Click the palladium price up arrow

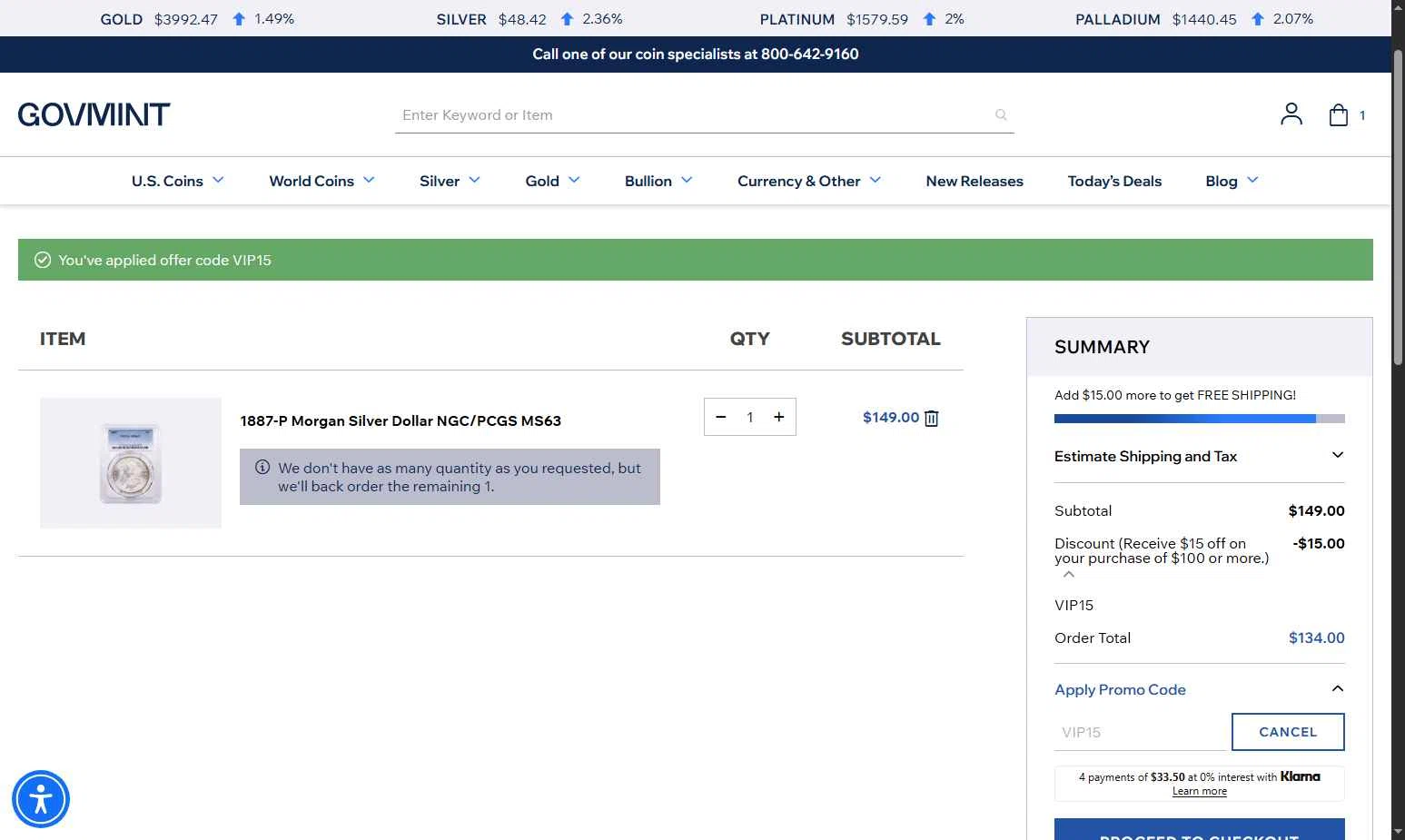point(1258,19)
